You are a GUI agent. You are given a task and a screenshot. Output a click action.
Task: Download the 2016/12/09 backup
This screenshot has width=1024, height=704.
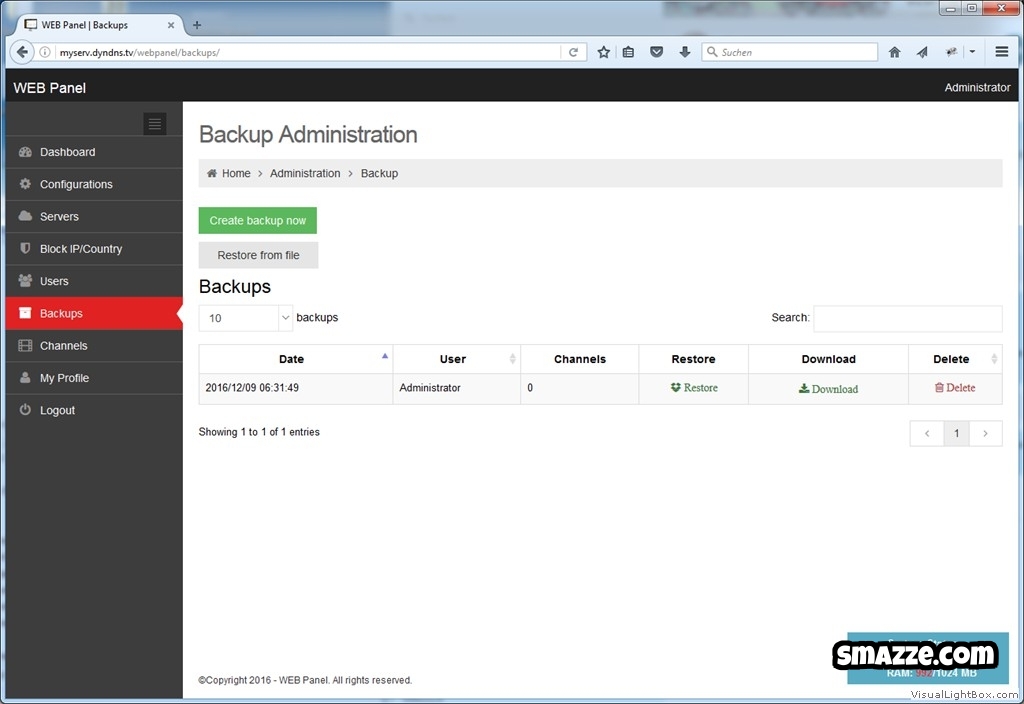pyautogui.click(x=828, y=389)
